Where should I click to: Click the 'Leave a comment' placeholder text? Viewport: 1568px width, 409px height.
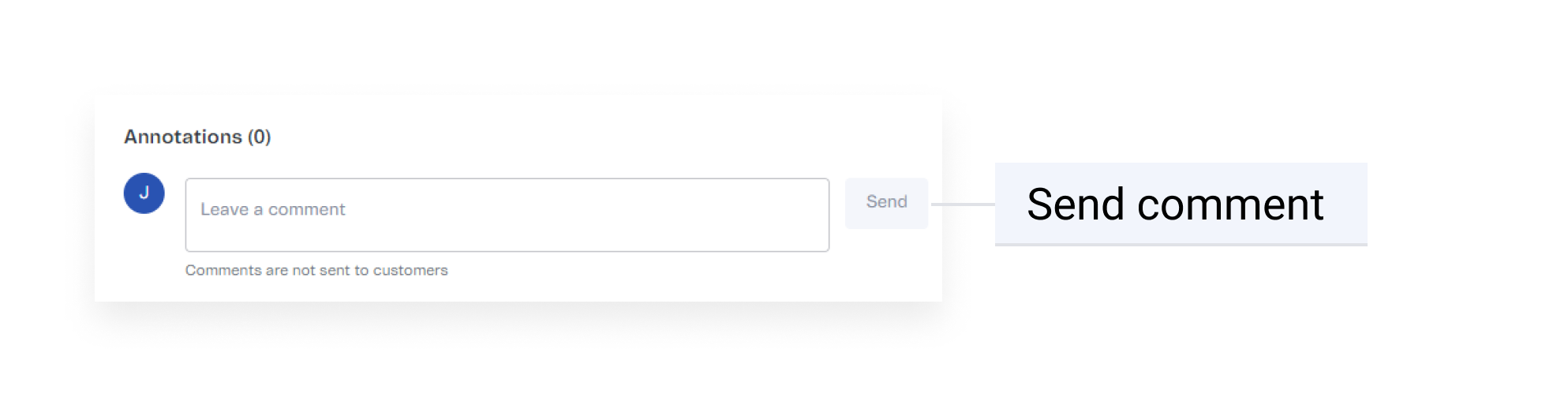coord(273,210)
